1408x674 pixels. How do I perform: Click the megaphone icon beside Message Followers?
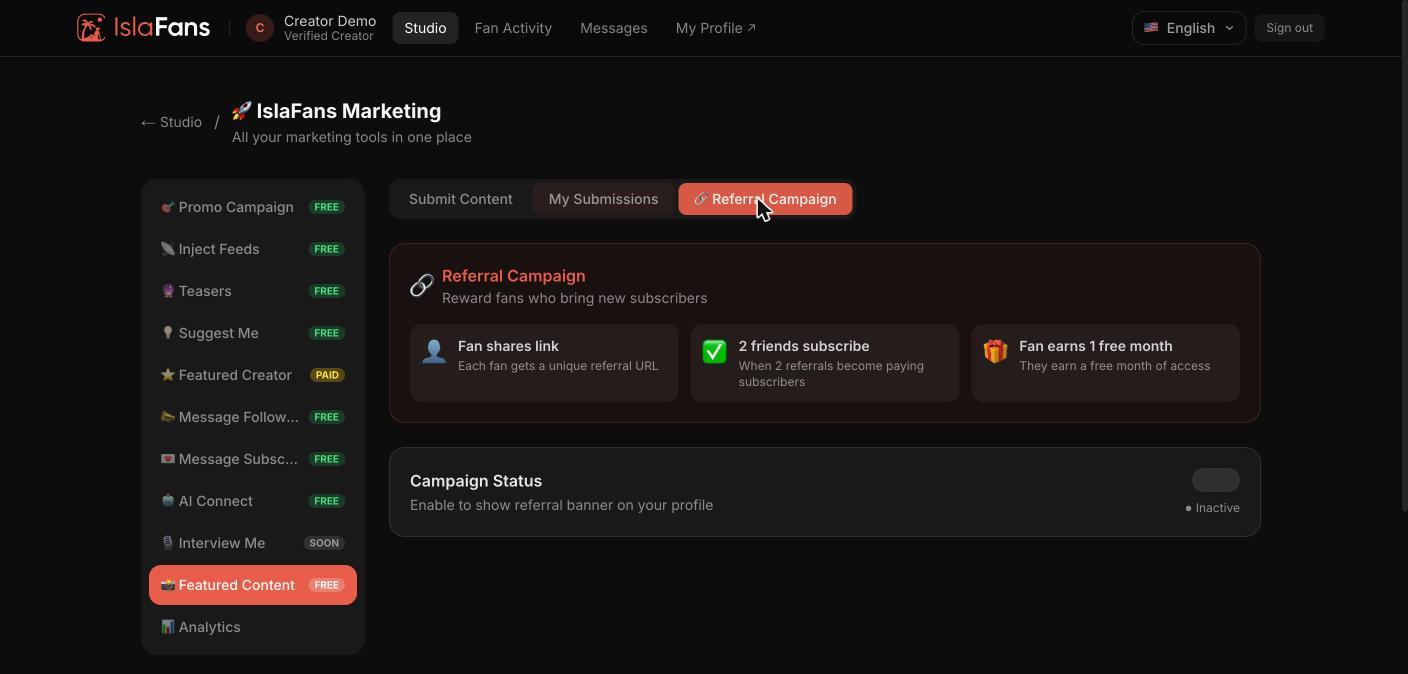tap(167, 417)
